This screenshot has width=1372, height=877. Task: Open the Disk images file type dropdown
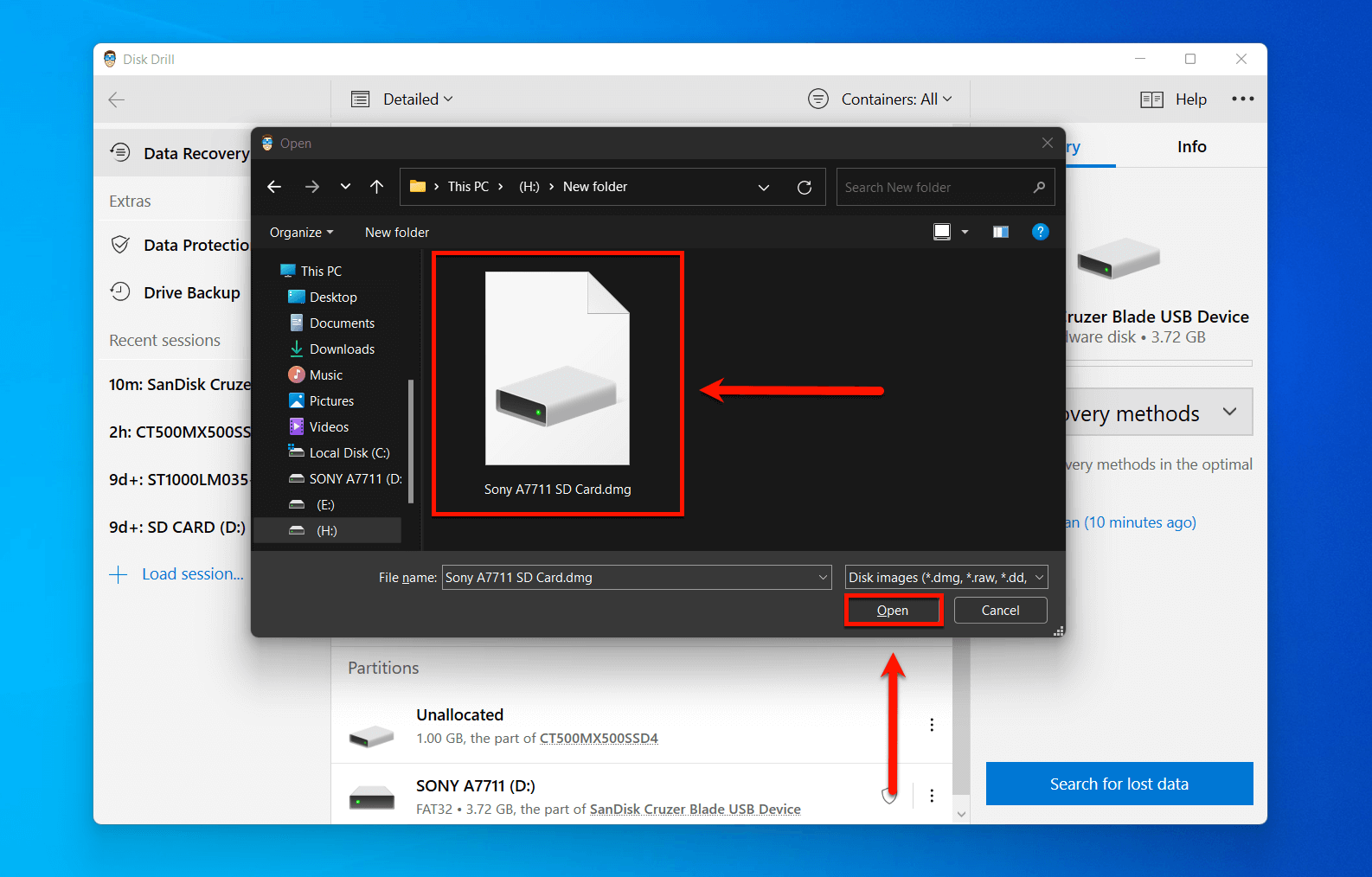(x=946, y=577)
